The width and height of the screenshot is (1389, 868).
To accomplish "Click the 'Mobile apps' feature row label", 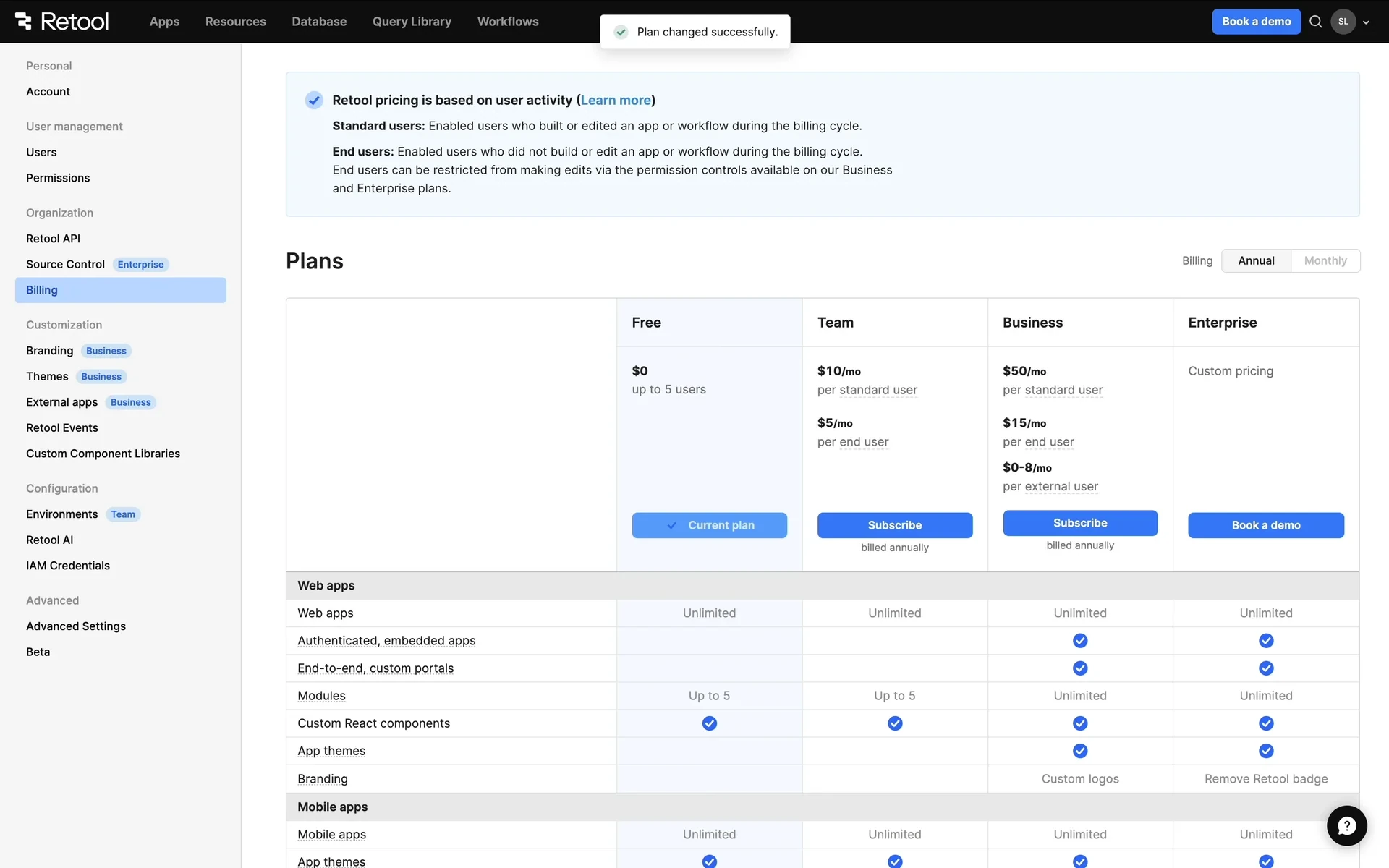I will tap(331, 835).
